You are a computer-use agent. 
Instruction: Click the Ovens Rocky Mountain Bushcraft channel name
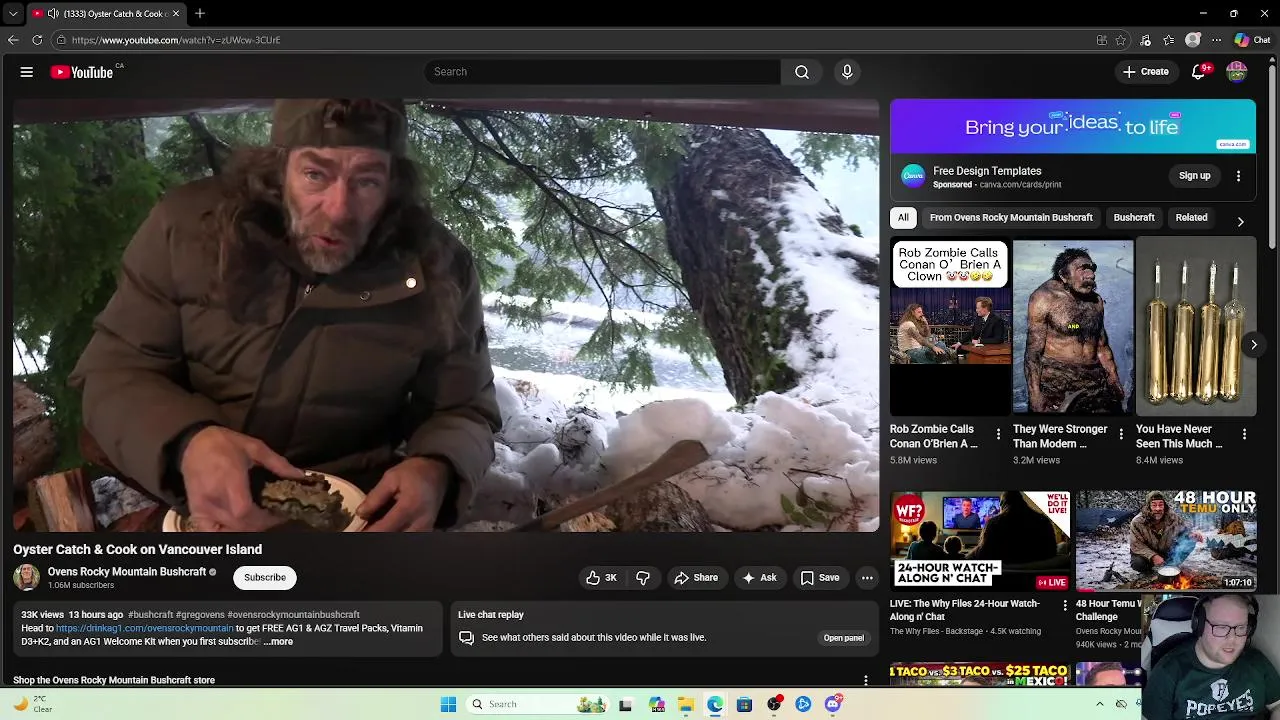(x=127, y=572)
